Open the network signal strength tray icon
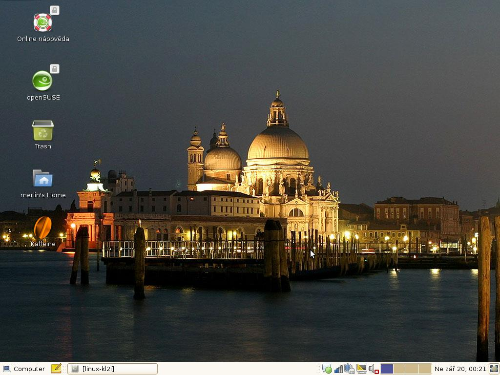Image resolution: width=500 pixels, height=375 pixels. click(339, 369)
